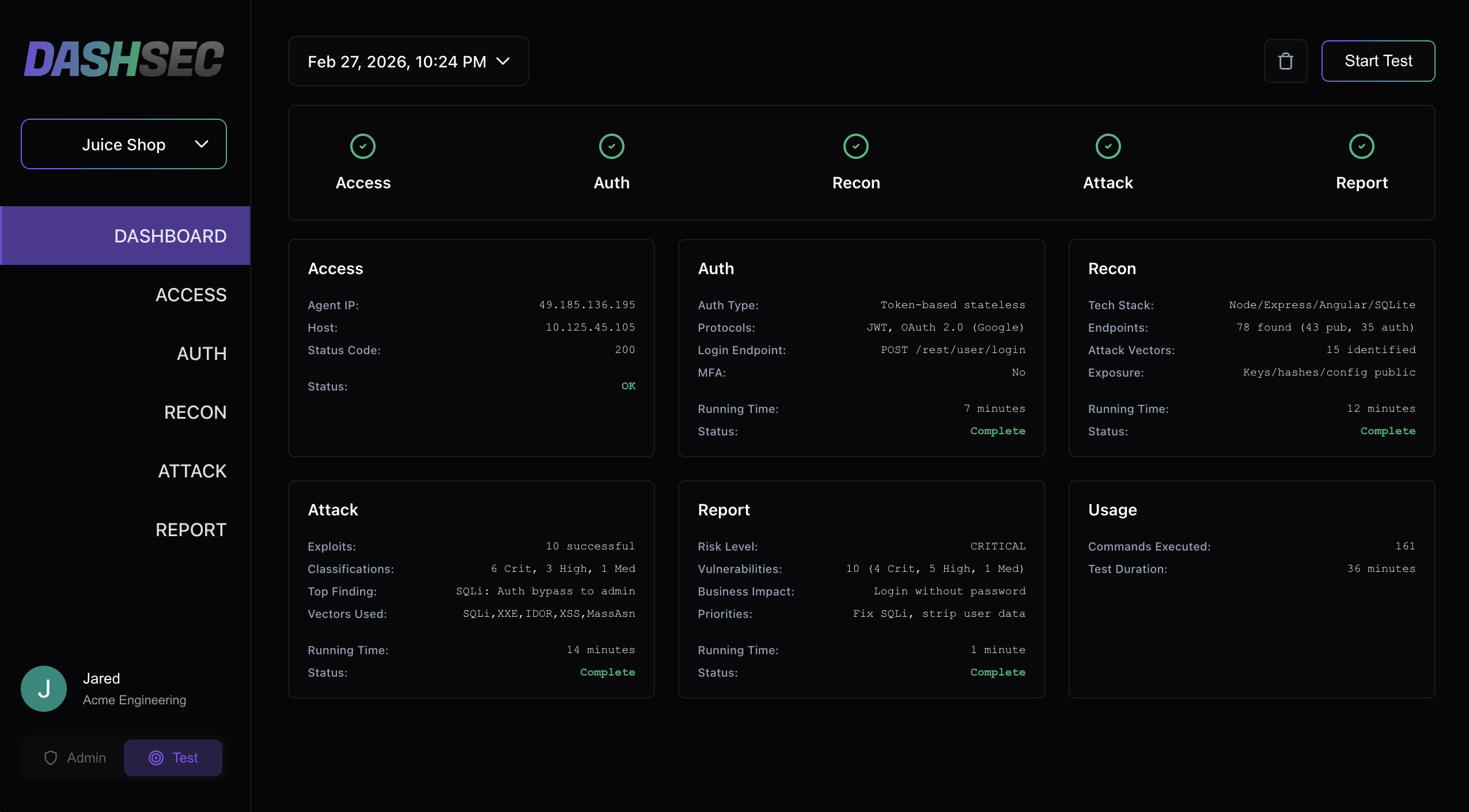Click the chevron beside Feb 27 date
Viewport: 1469px width, 812px height.
click(503, 61)
